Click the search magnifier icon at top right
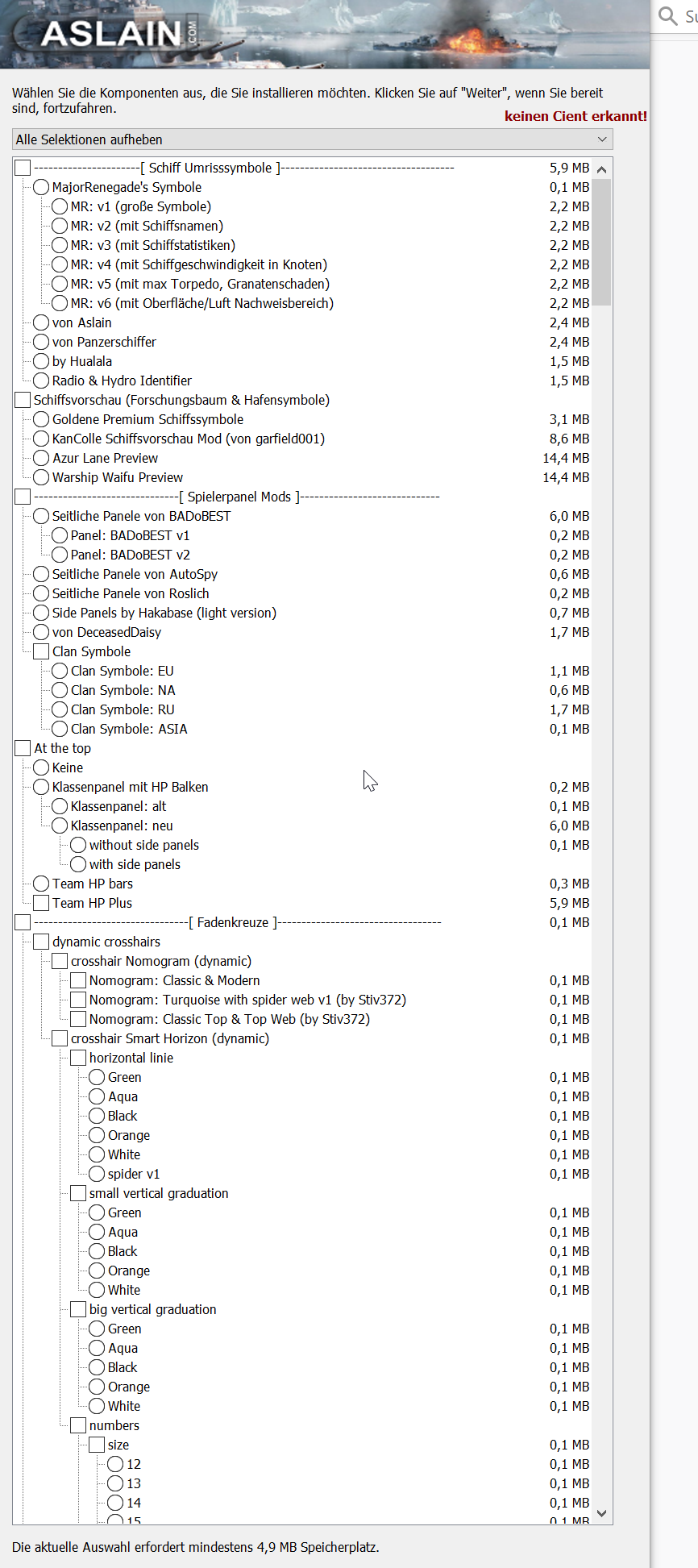 (x=668, y=16)
